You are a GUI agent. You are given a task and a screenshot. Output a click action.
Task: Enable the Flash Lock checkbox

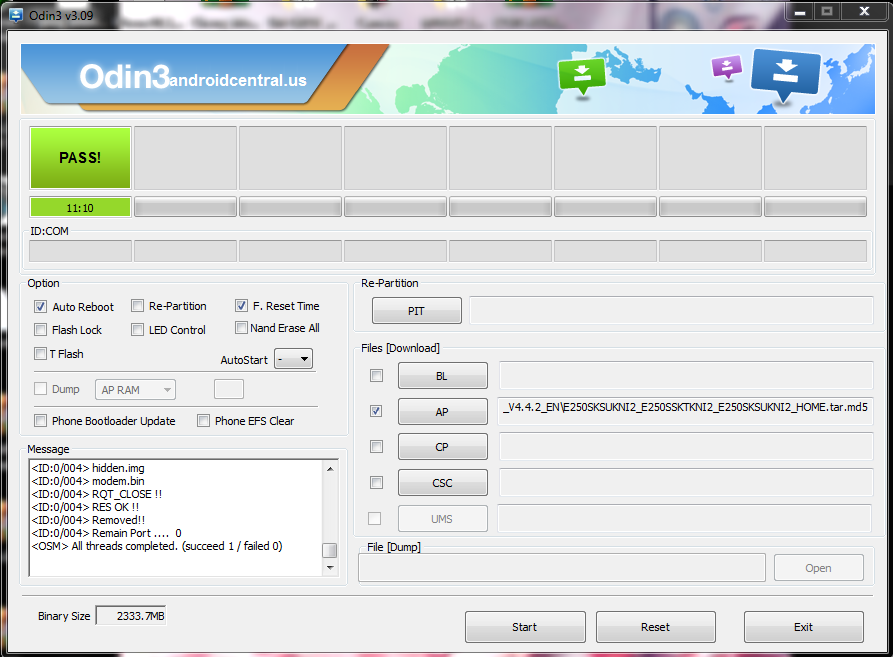(40, 330)
